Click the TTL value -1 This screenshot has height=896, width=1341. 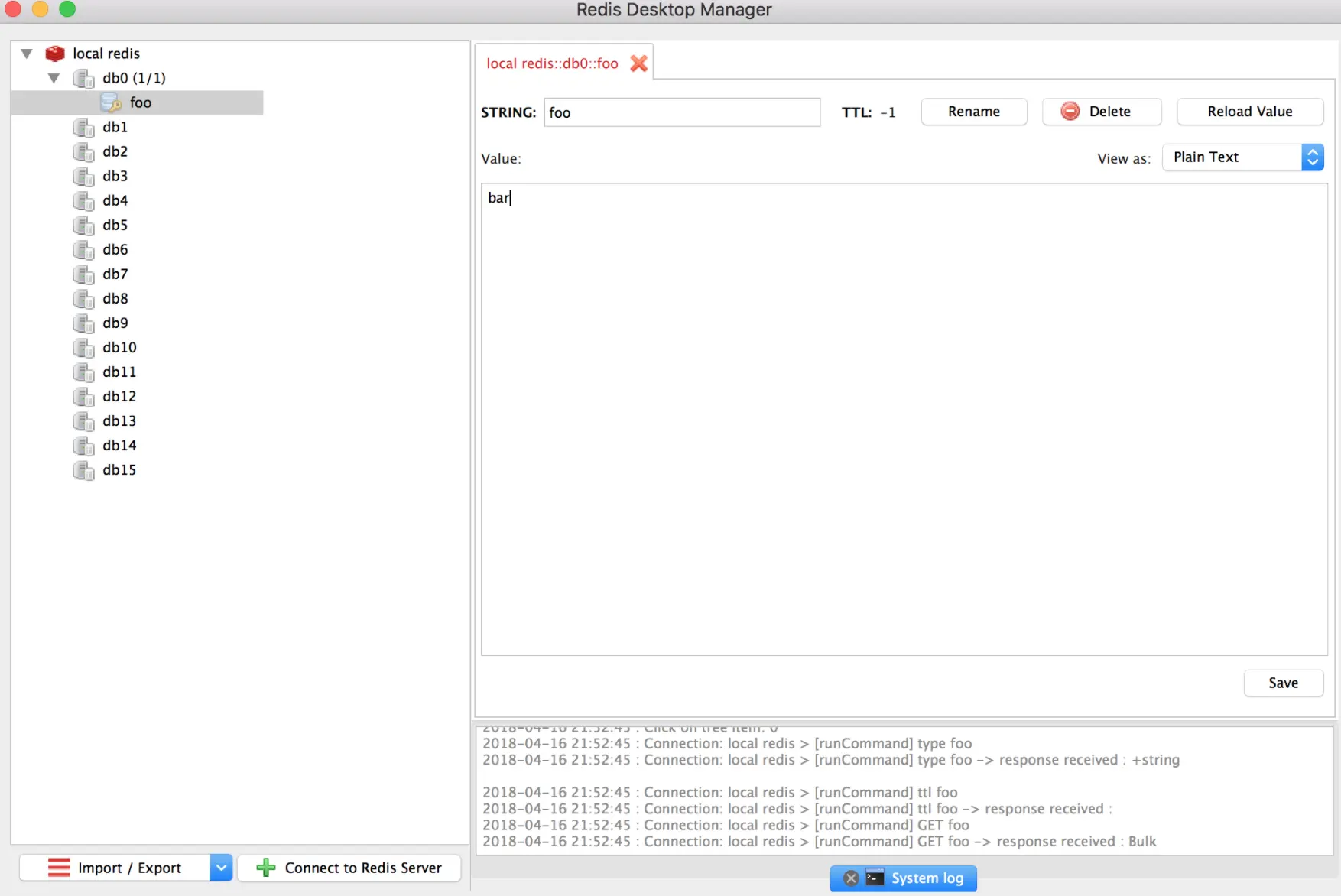click(x=888, y=112)
